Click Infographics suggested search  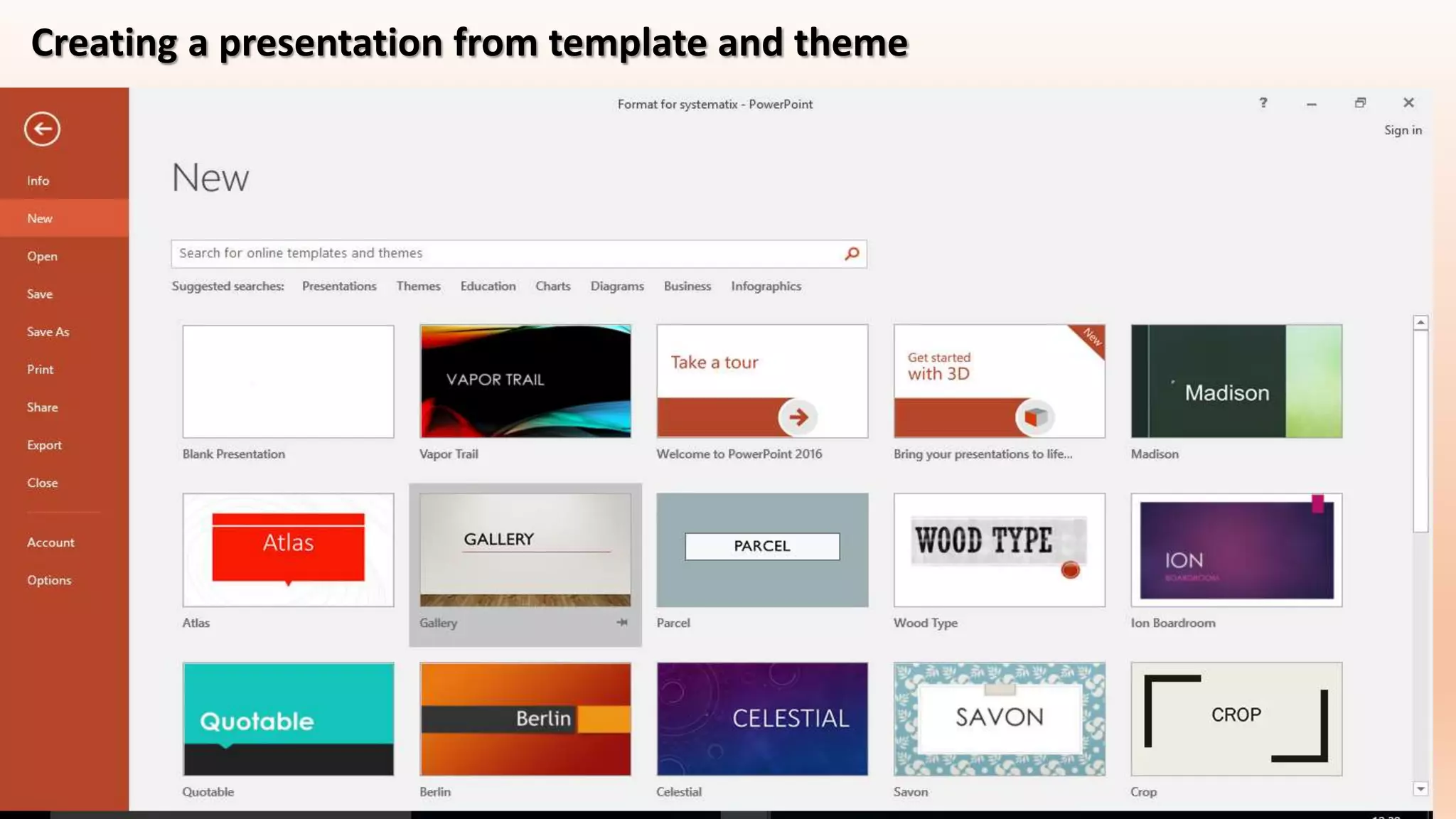766,286
